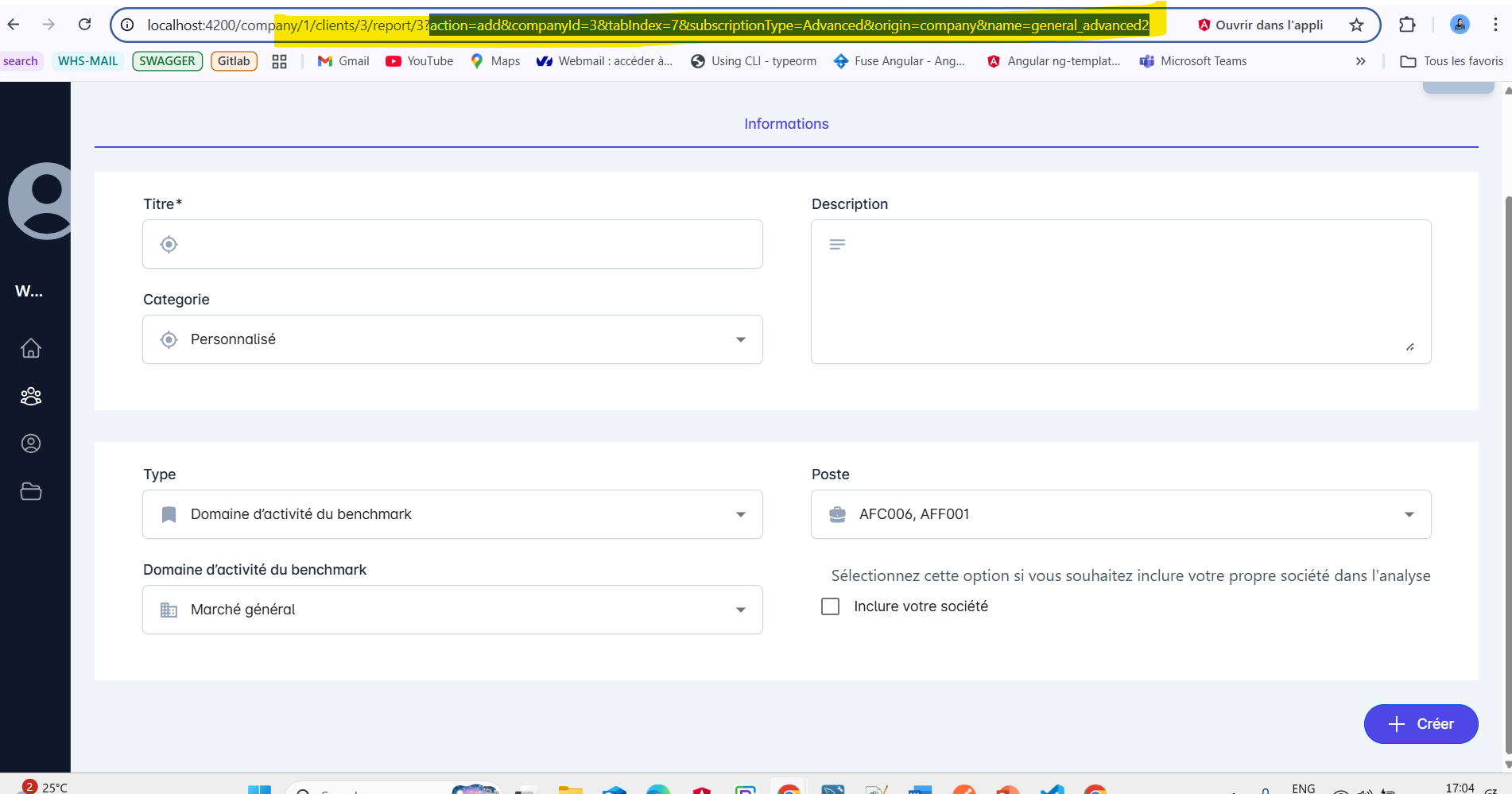Screen dimensions: 1512x794
Task: Expand the Poste dropdown with AFC006, AFF001
Action: point(1120,514)
